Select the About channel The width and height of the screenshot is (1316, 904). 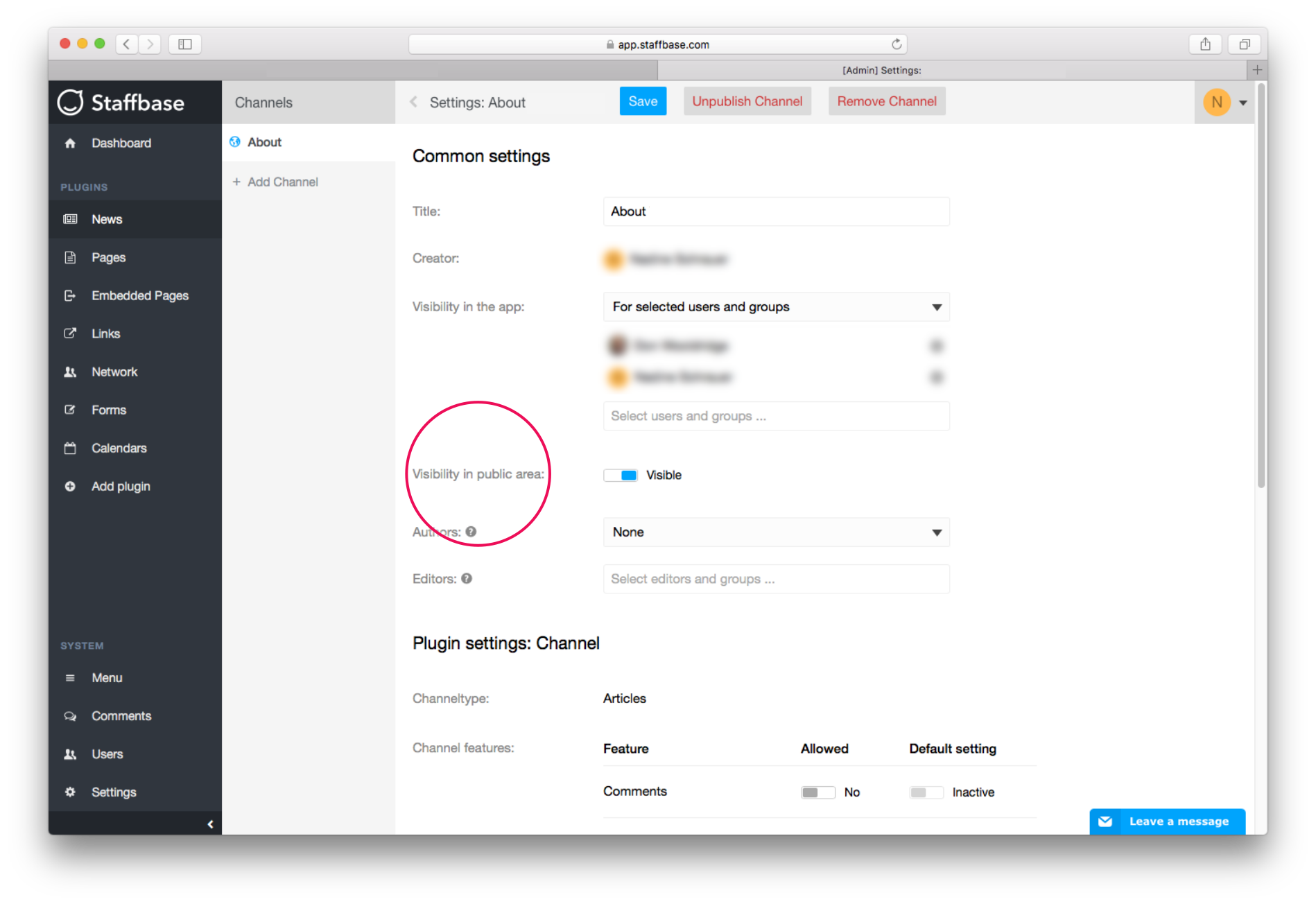click(x=309, y=142)
